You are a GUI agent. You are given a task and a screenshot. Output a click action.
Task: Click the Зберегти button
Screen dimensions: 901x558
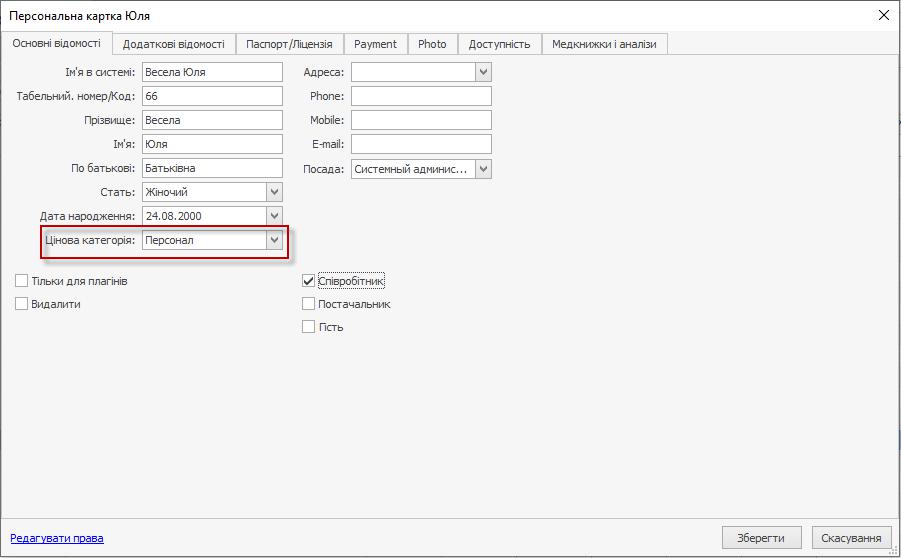click(x=761, y=538)
